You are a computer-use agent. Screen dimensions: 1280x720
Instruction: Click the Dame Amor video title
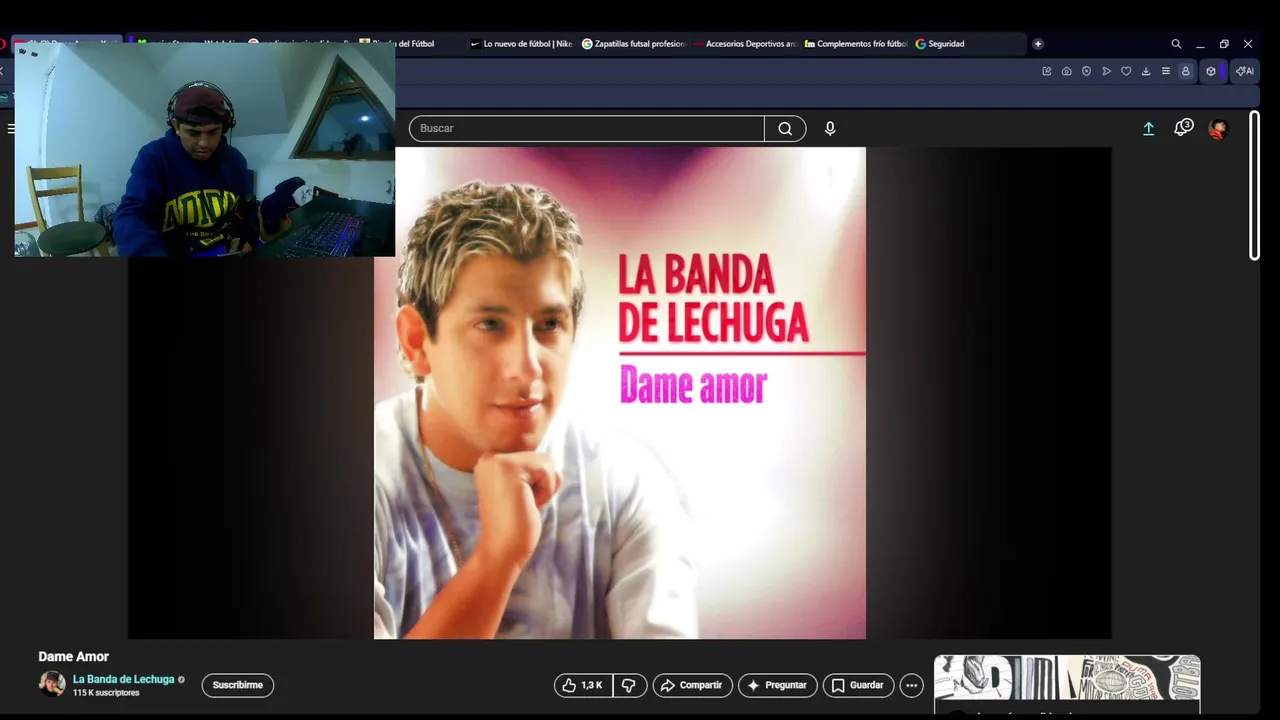[73, 656]
